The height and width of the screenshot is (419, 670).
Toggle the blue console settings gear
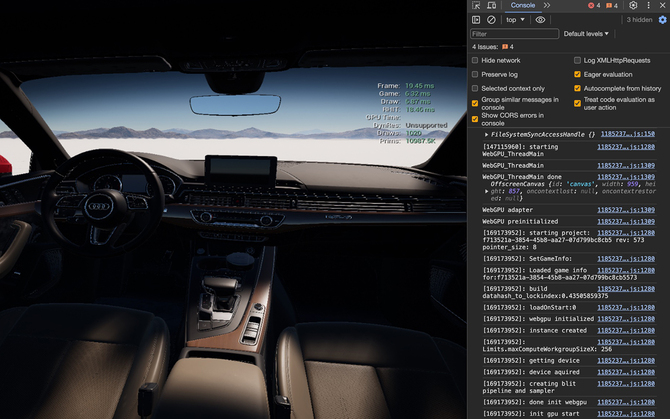(x=662, y=20)
